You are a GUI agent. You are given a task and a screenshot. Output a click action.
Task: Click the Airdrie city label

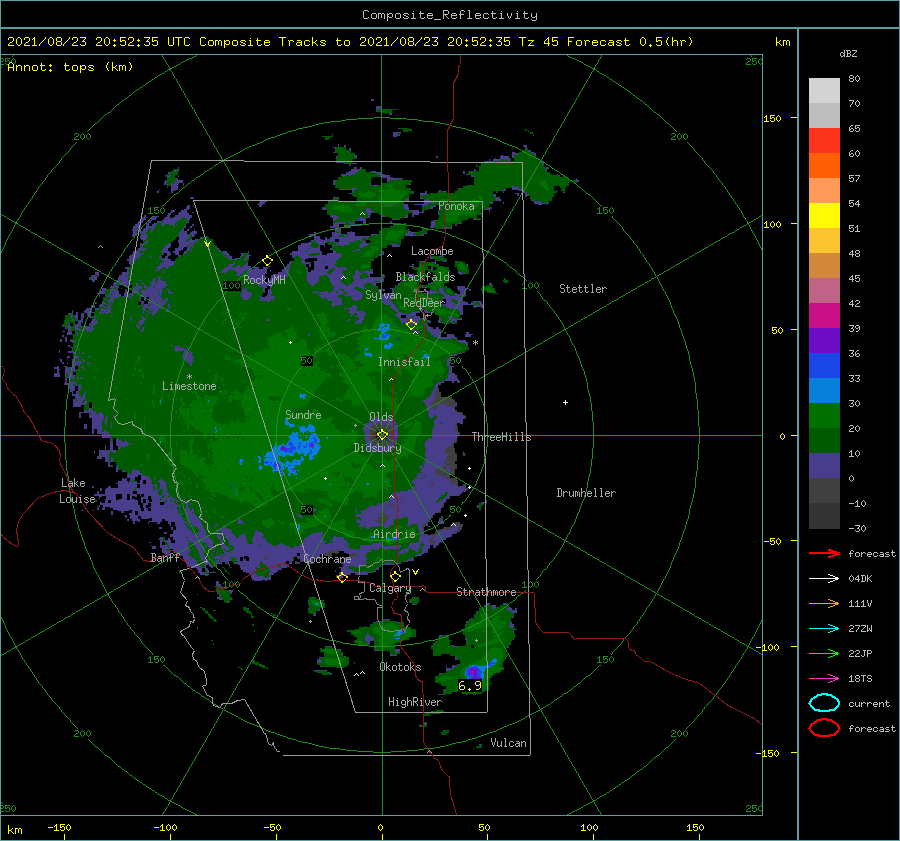tap(394, 534)
